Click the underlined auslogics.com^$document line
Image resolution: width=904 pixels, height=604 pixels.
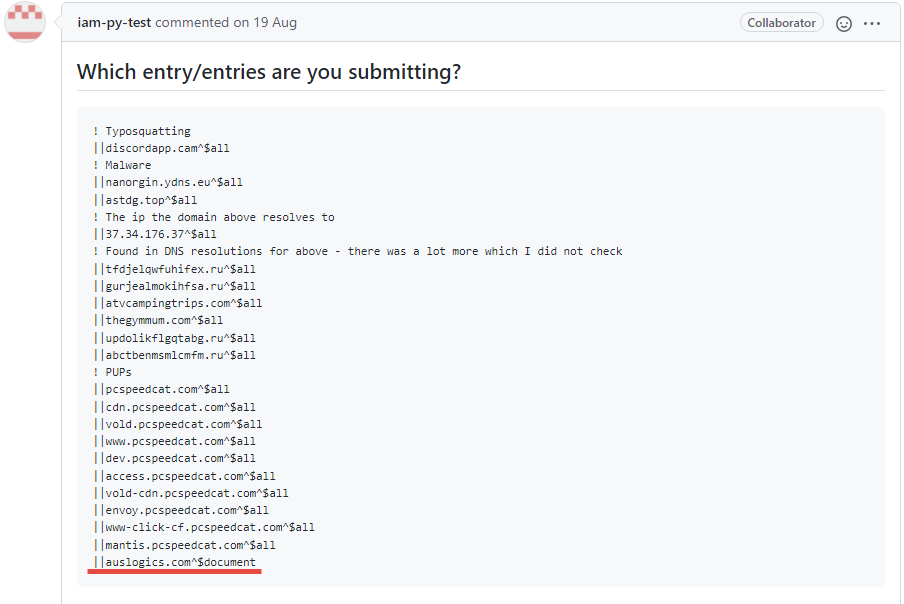tap(175, 562)
